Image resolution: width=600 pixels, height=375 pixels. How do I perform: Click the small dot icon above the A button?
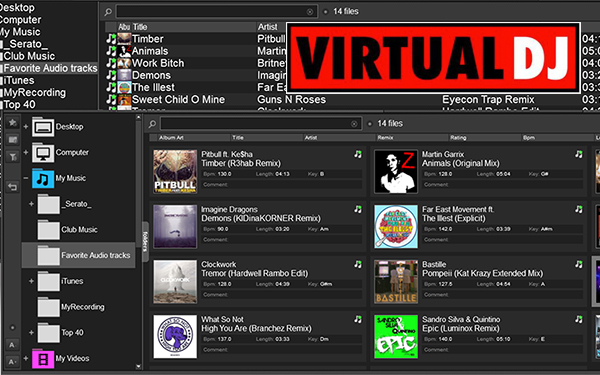(x=12, y=328)
